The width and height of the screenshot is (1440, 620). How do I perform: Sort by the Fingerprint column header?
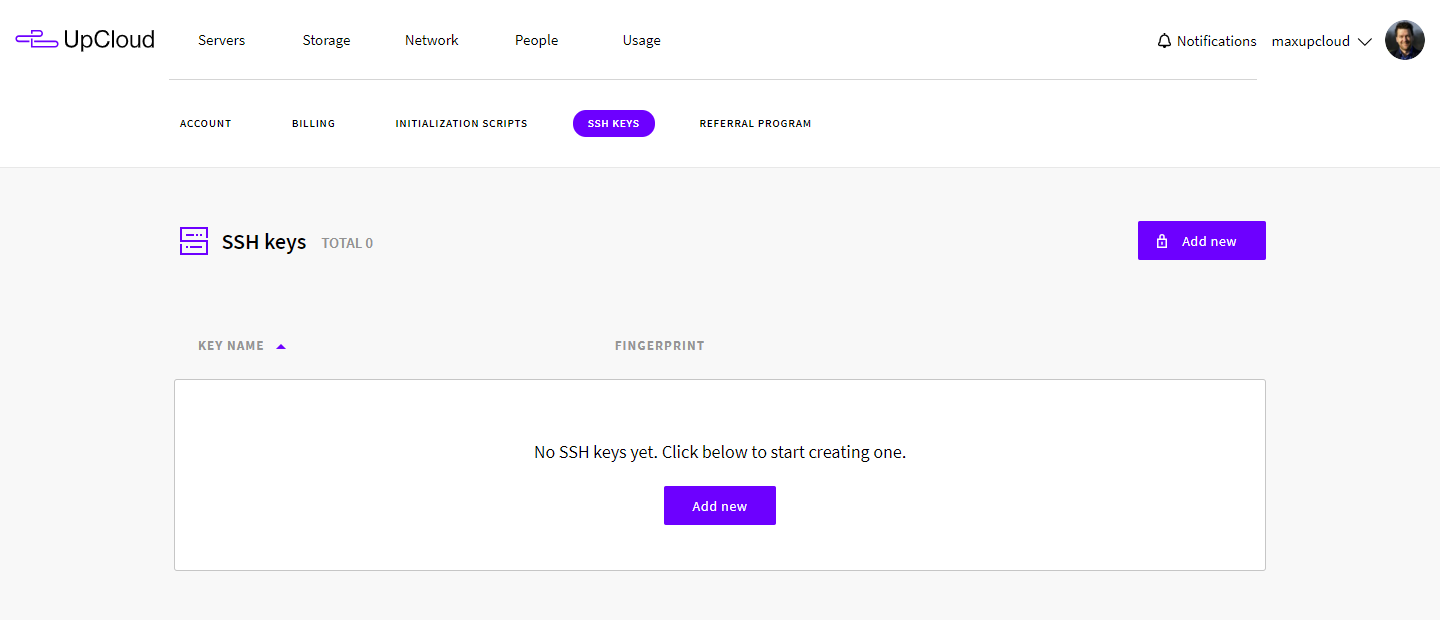coord(659,346)
